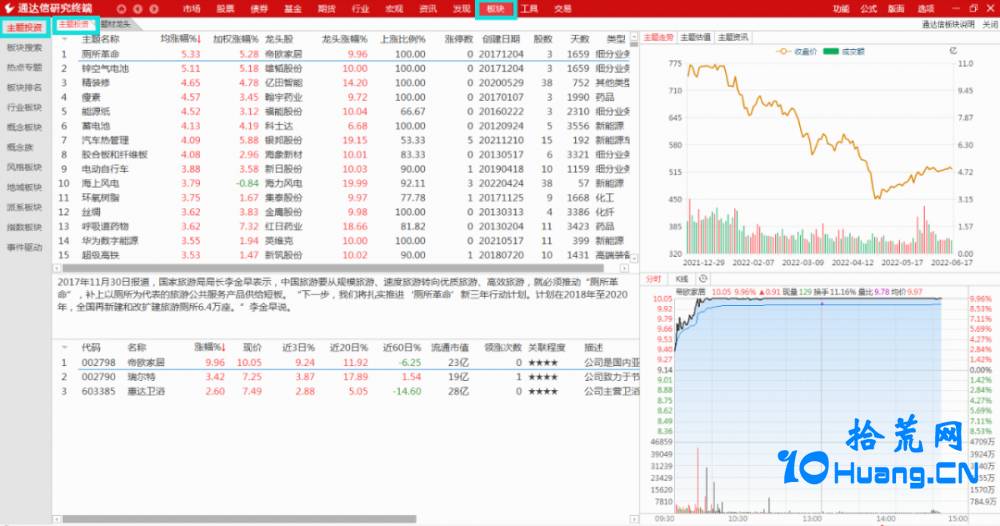Select 概念板块 in the left sidebar
The width and height of the screenshot is (1000, 526).
tap(24, 128)
